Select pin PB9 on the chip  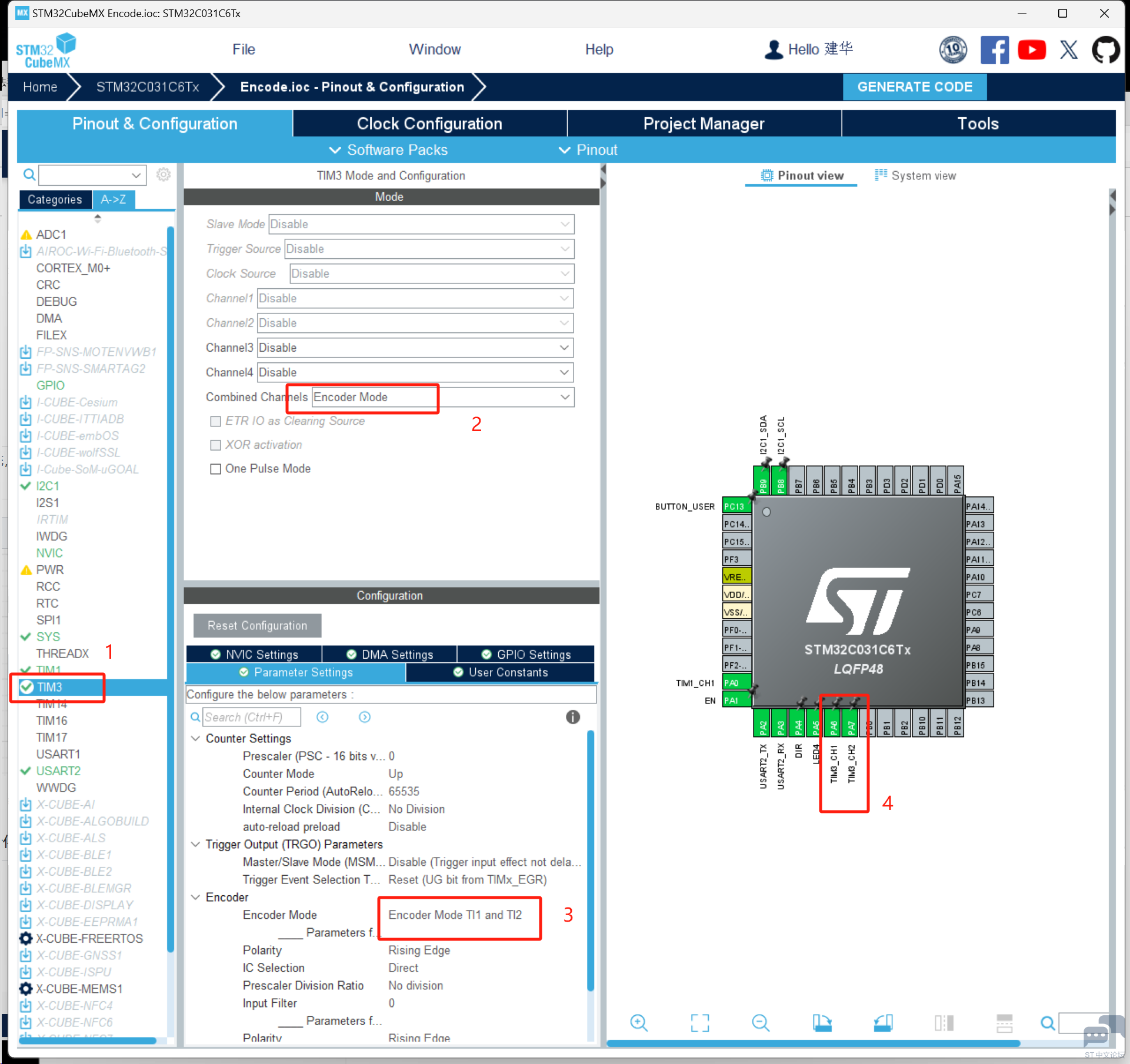pos(763,481)
